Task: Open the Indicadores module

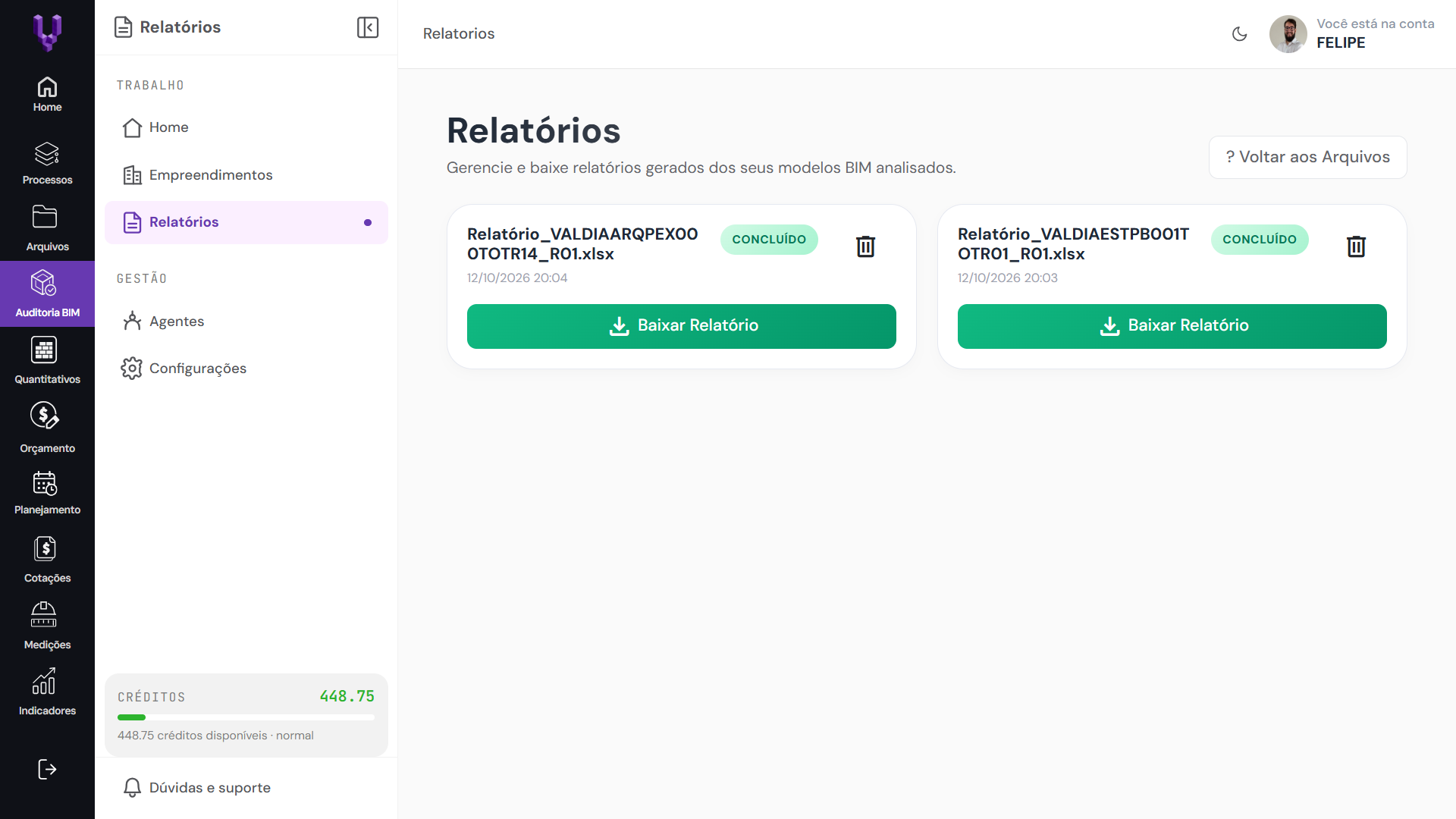Action: pos(47,692)
